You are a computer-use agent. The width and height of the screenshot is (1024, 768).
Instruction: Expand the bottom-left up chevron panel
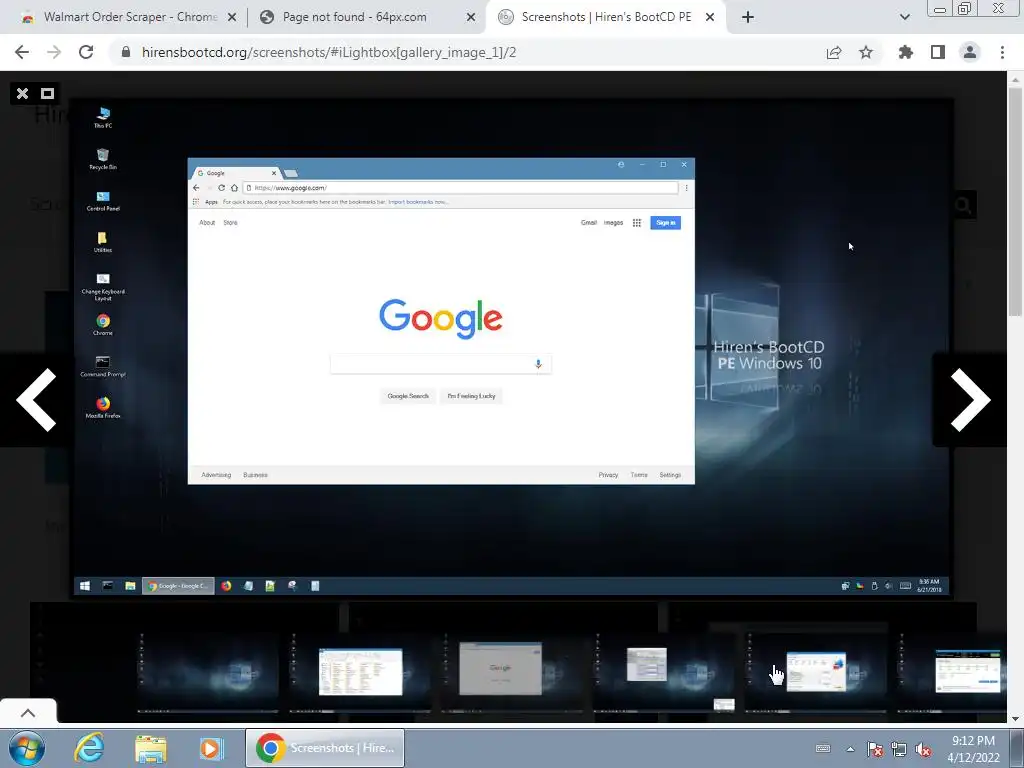pyautogui.click(x=28, y=712)
